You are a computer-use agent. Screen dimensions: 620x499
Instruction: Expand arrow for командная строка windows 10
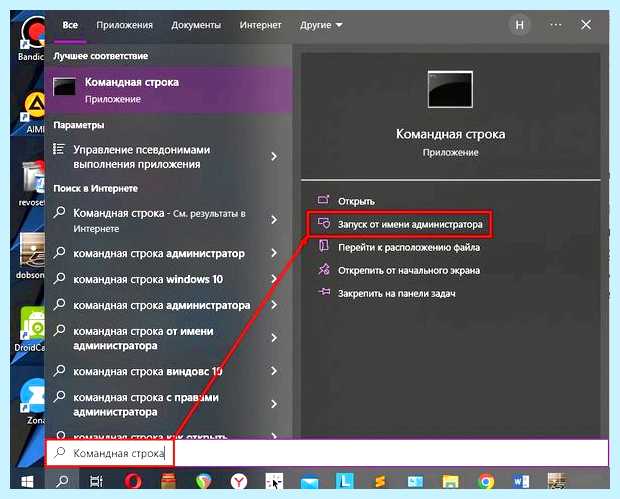point(274,279)
